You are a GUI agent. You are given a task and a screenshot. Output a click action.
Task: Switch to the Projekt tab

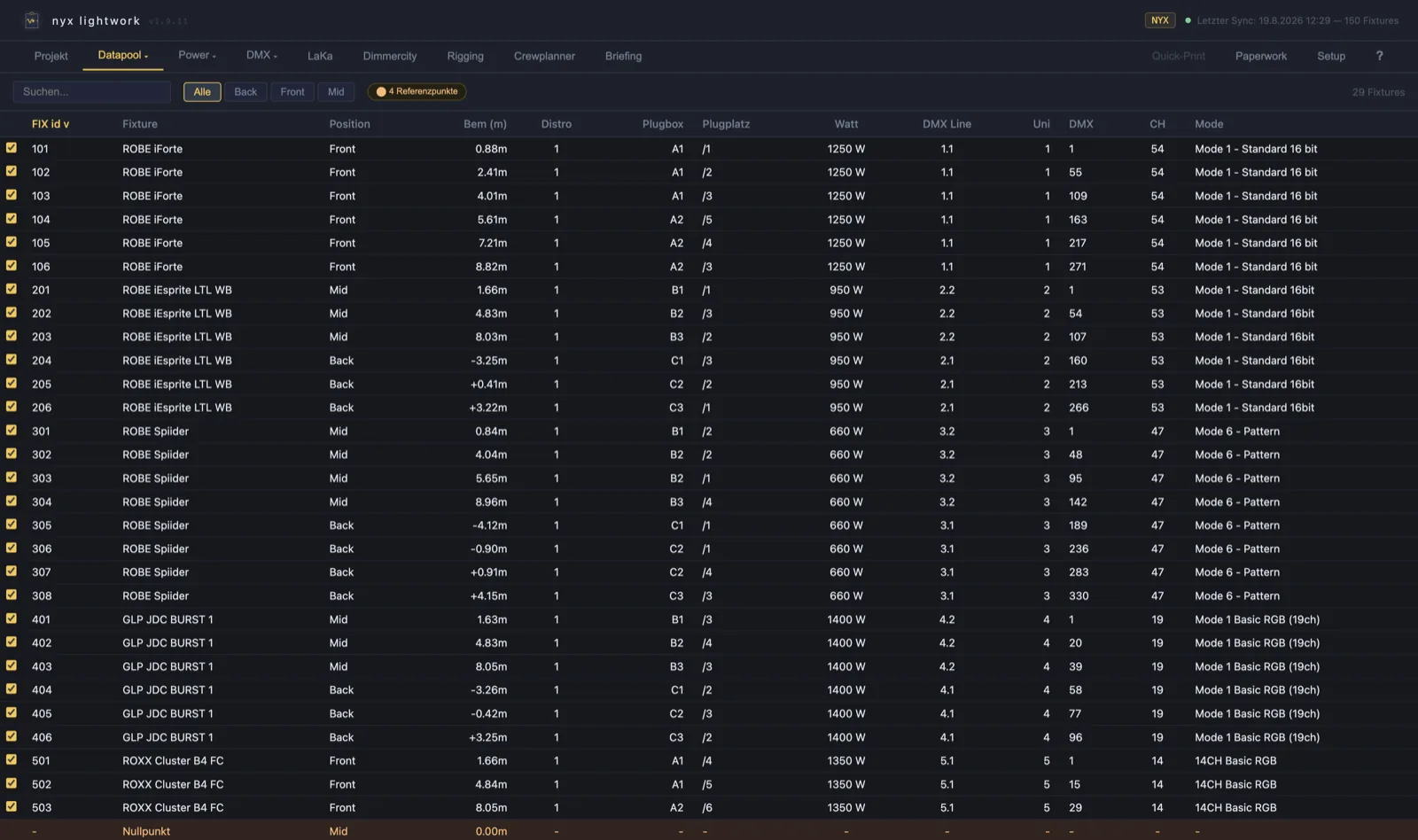[x=51, y=56]
